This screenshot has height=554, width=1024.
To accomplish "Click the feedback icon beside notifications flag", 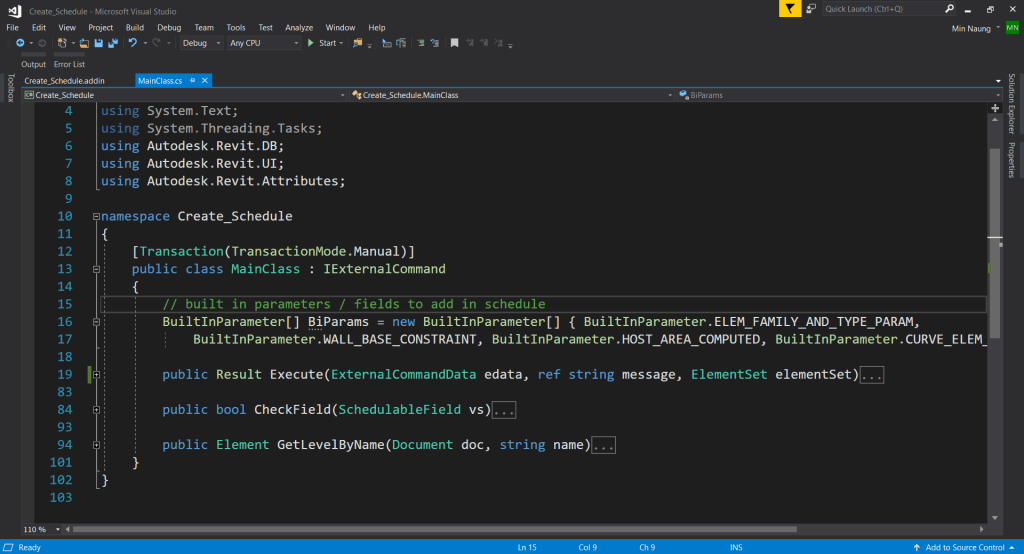I will coord(811,8).
